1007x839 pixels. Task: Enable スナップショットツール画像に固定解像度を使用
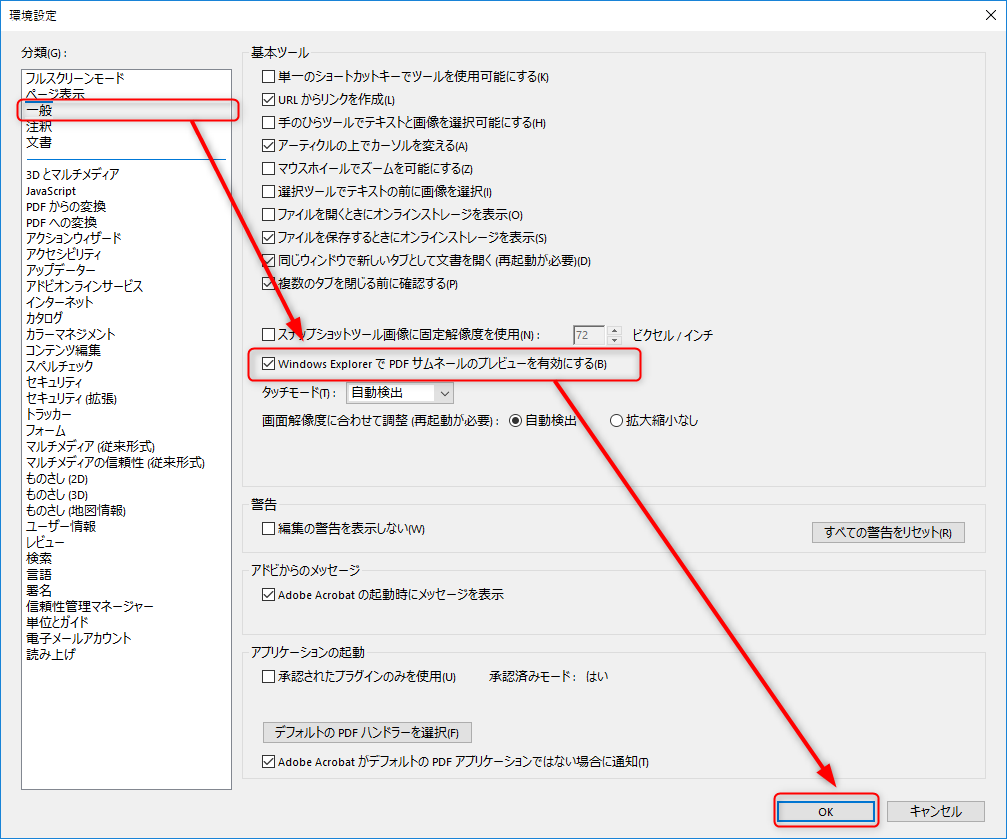(x=268, y=334)
